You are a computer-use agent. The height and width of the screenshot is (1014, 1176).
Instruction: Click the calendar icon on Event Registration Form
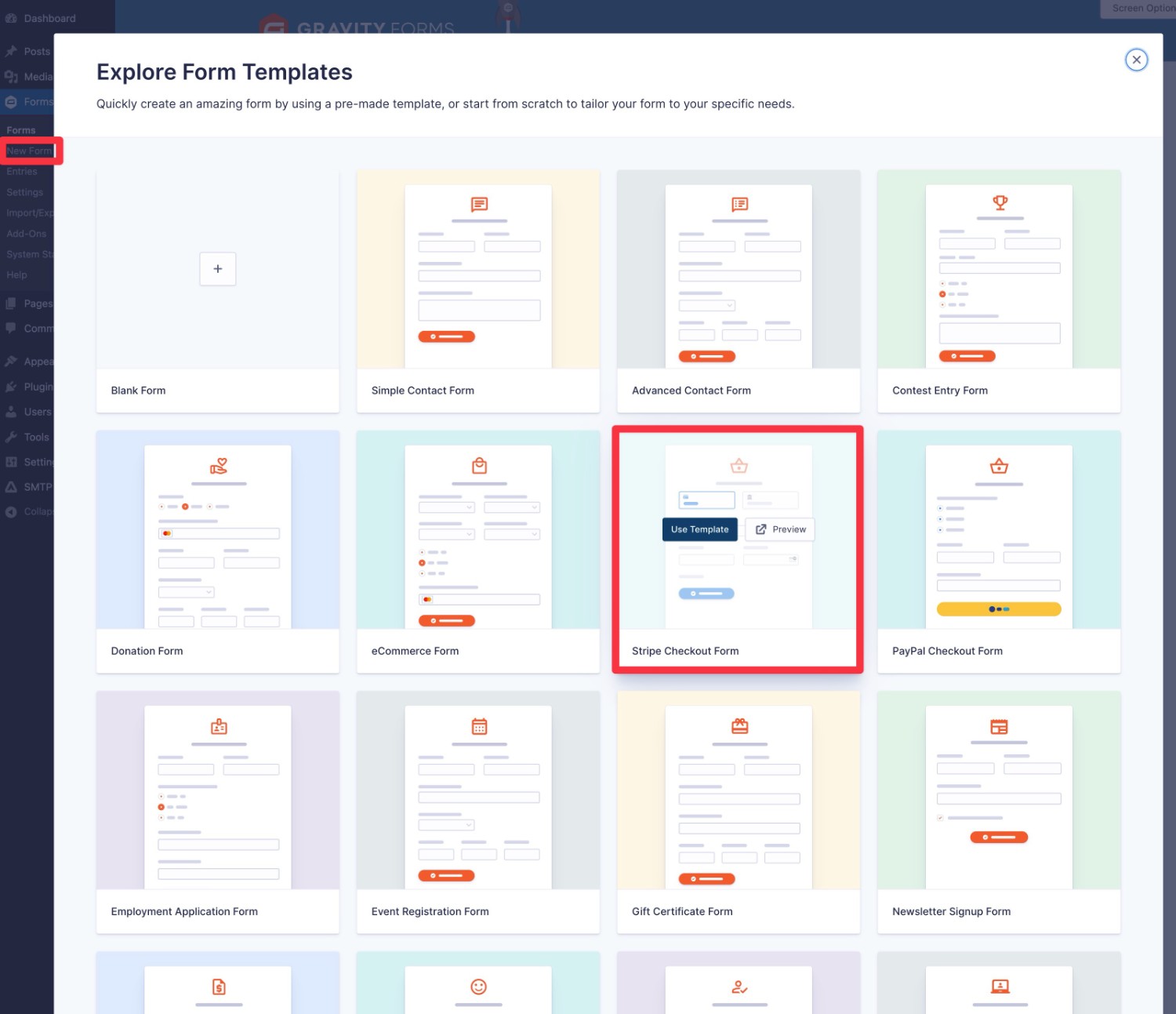click(479, 726)
